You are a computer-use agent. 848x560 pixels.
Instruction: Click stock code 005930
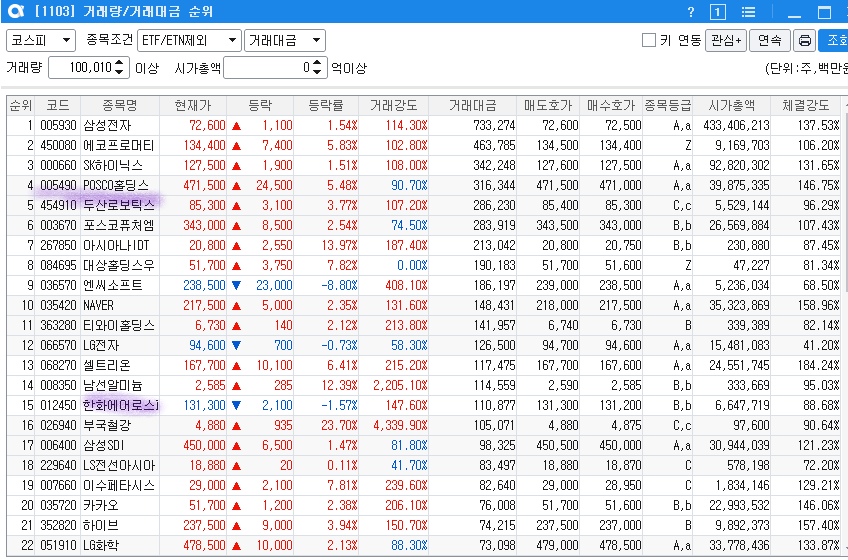tap(58, 126)
